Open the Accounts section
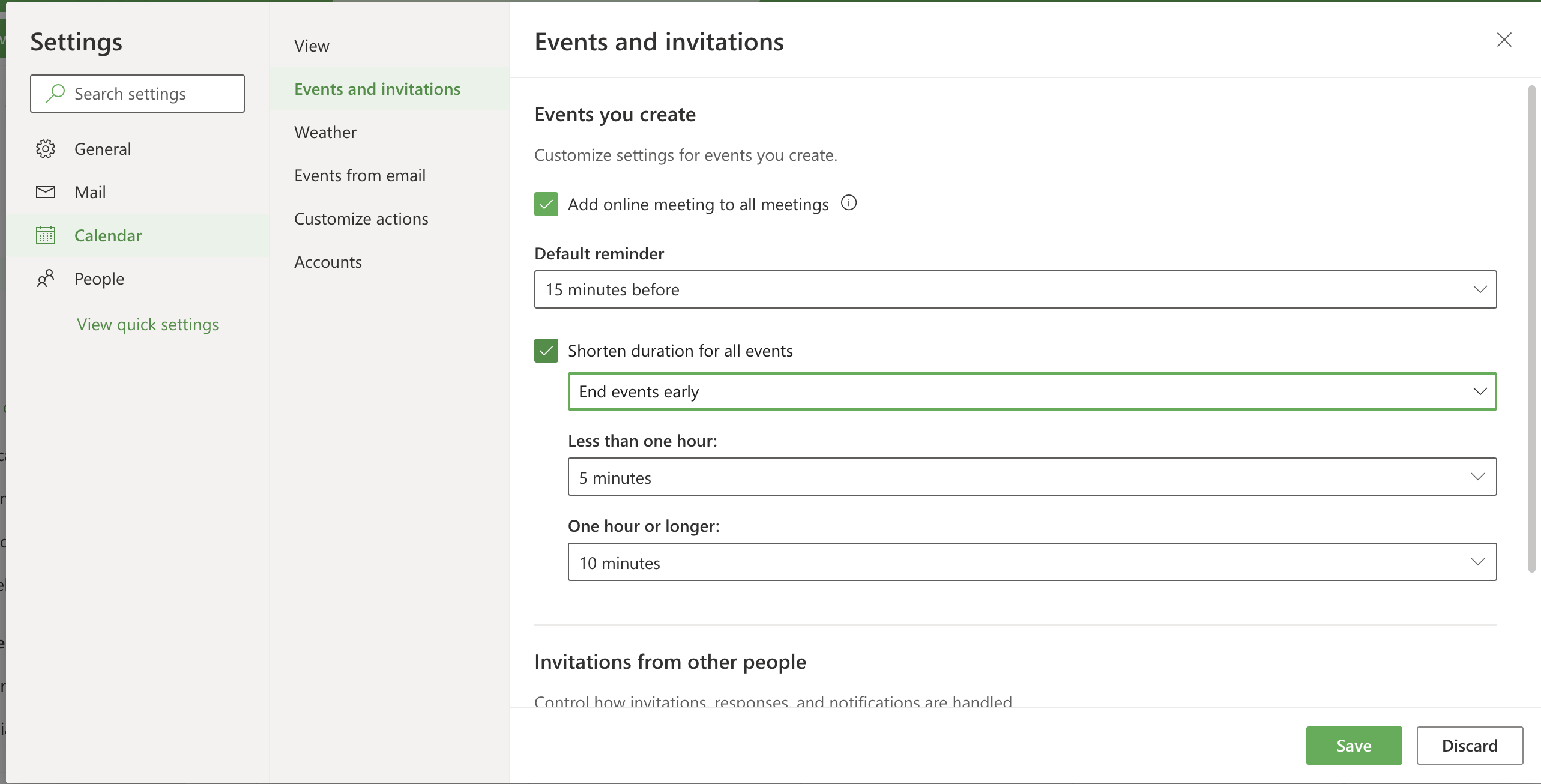Image resolution: width=1541 pixels, height=784 pixels. [x=328, y=261]
